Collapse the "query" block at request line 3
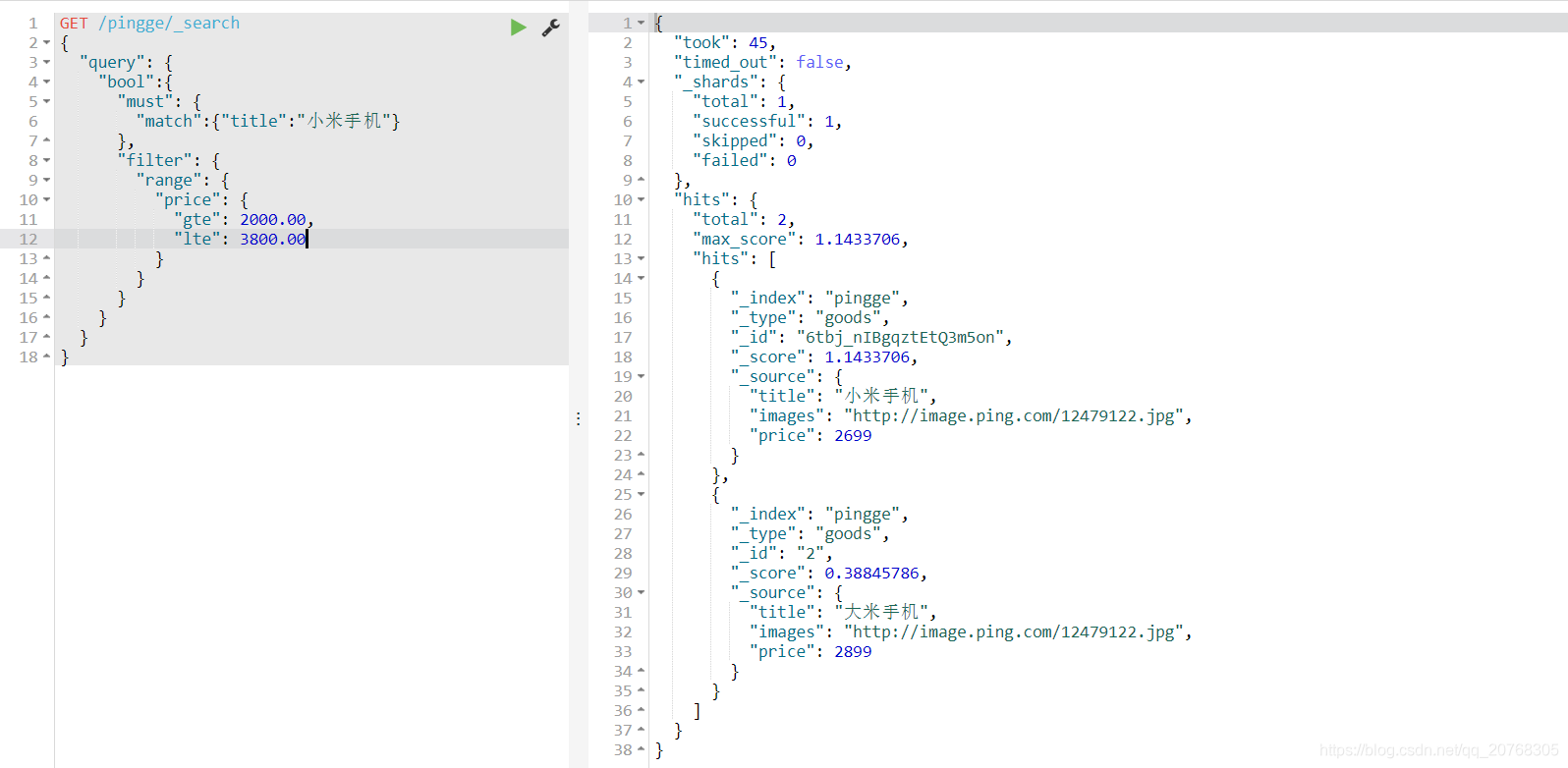The width and height of the screenshot is (1568, 768). pos(46,63)
